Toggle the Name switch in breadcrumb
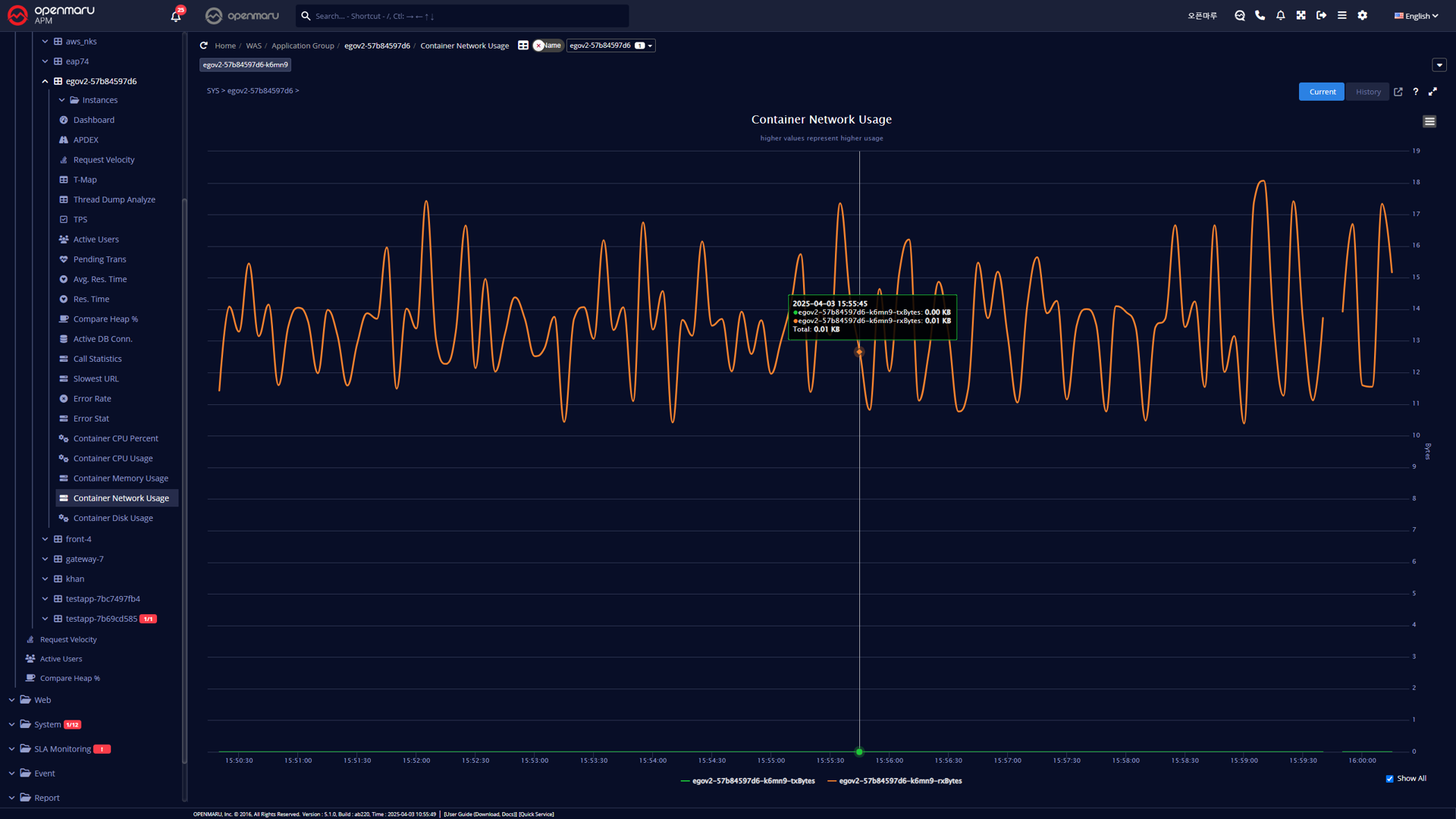This screenshot has width=1456, height=819. click(x=547, y=45)
